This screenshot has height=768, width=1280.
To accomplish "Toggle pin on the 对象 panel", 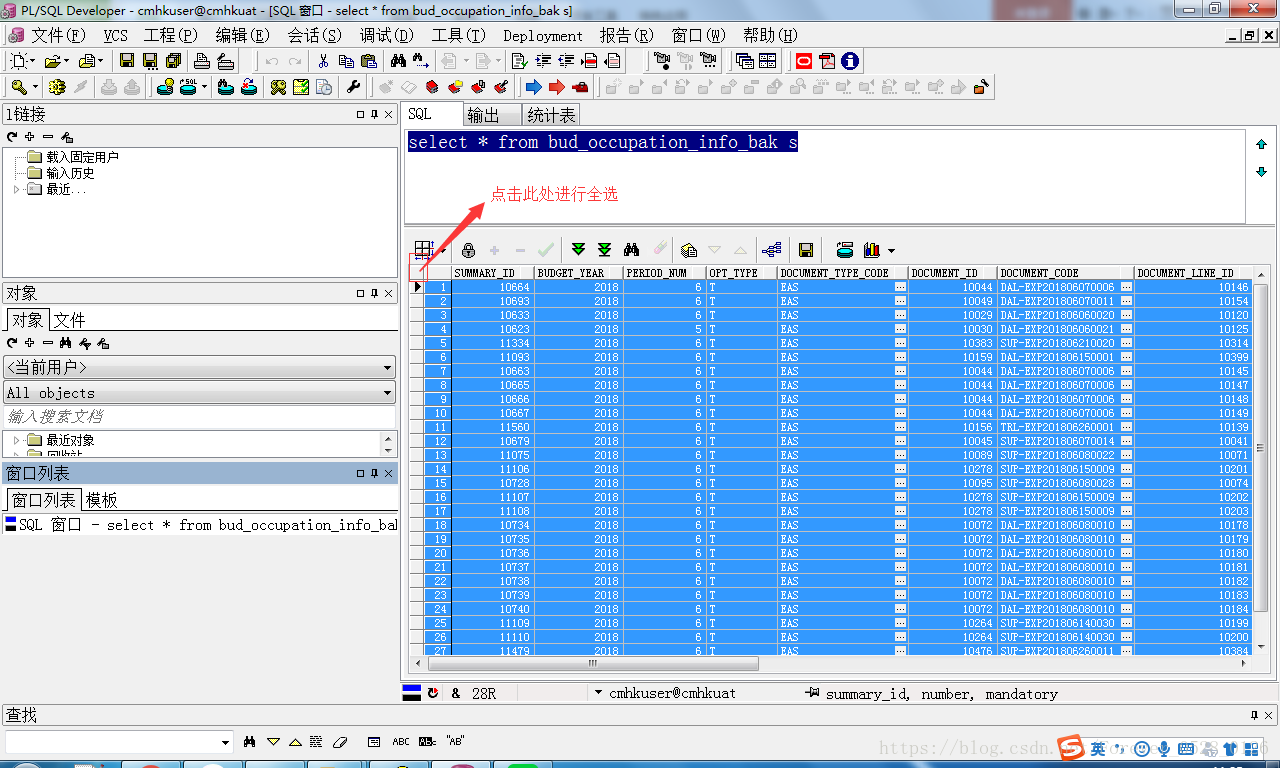I will point(375,293).
